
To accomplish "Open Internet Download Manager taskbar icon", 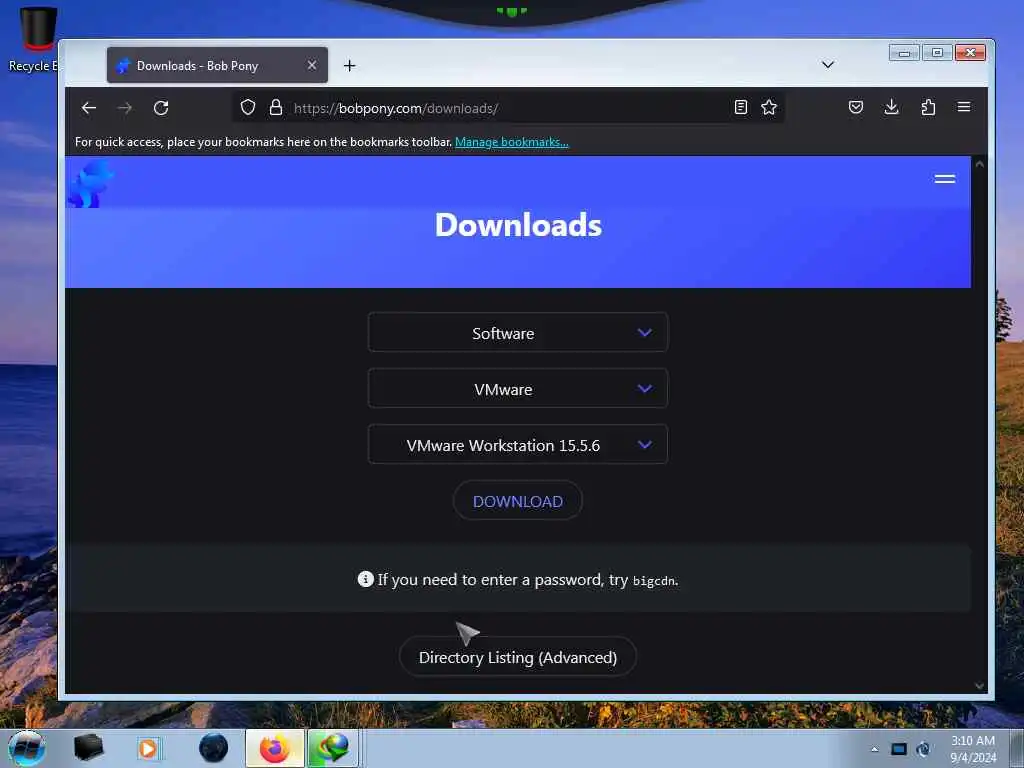I will (332, 748).
